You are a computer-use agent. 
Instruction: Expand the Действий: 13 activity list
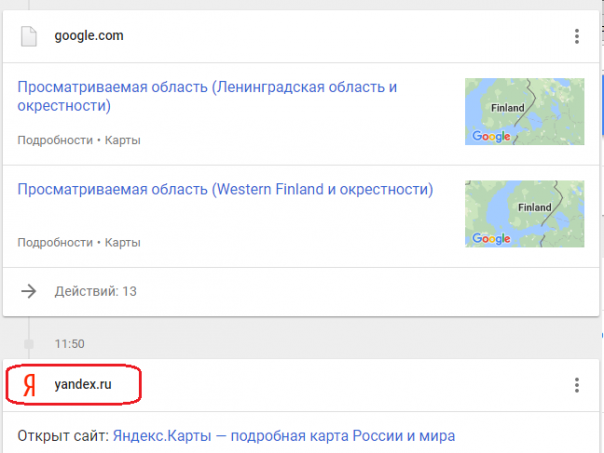tap(94, 291)
